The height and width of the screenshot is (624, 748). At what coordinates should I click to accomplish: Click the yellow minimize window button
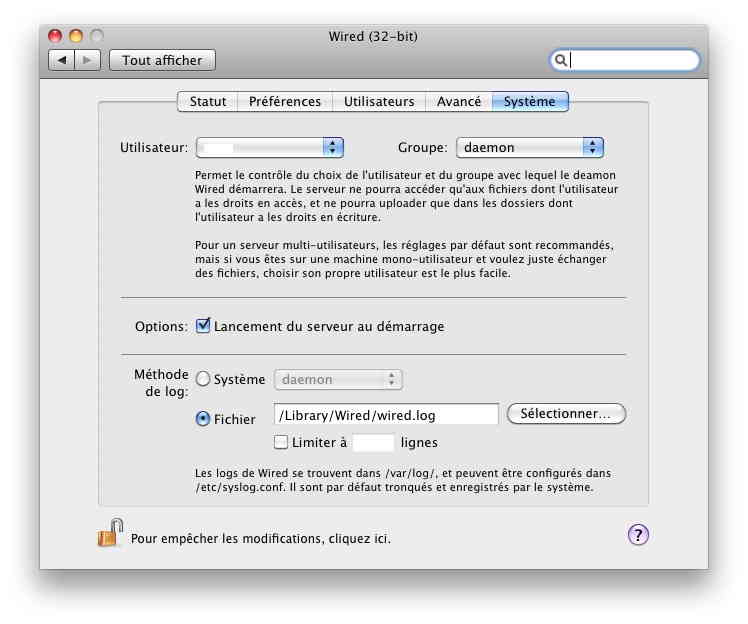click(x=76, y=36)
